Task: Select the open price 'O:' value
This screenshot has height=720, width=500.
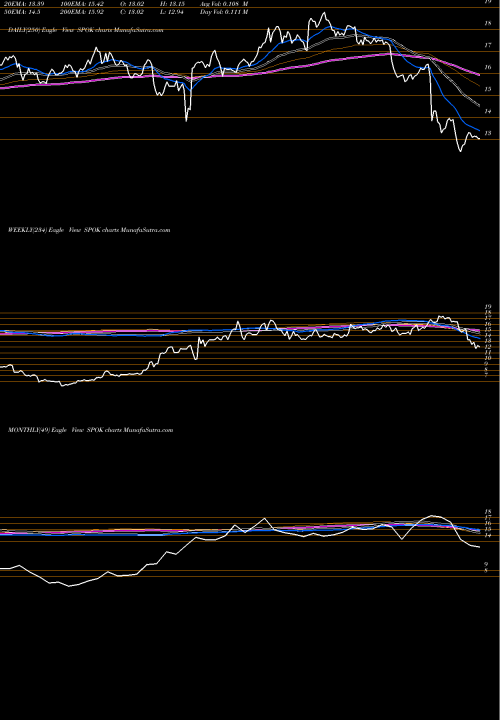Action: 131,4
